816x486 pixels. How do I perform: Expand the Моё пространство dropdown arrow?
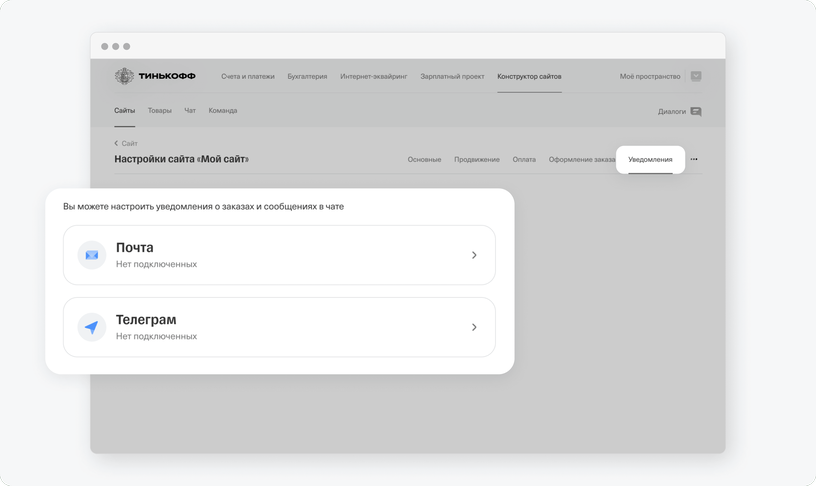(x=696, y=76)
